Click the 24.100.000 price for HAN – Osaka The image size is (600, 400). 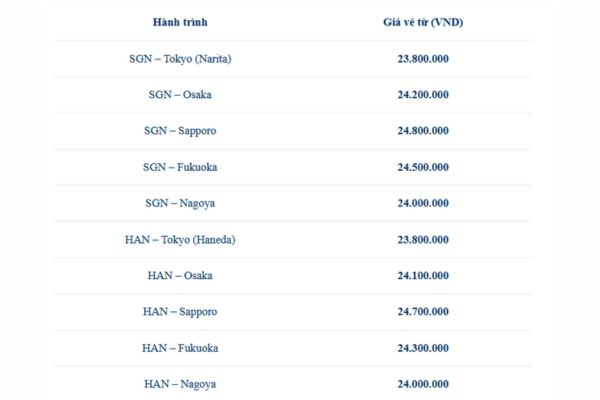[422, 276]
